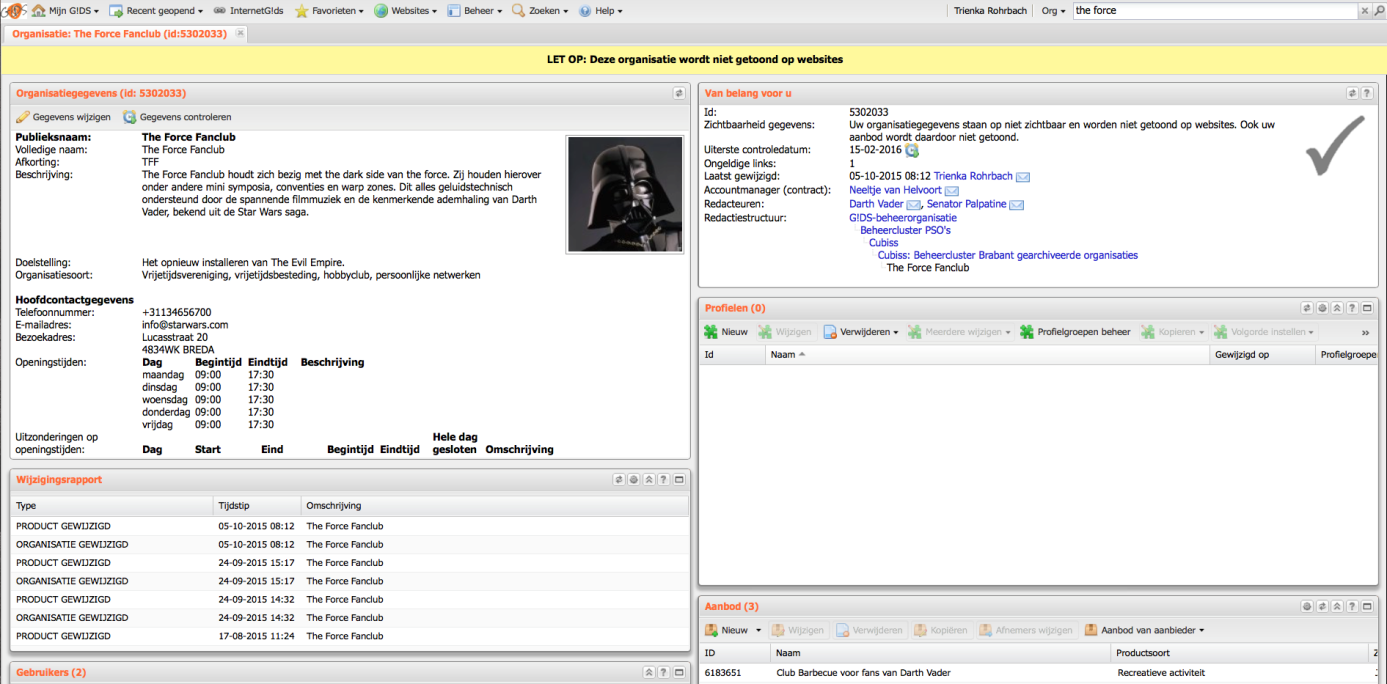Click mail icon next to Trienka Rohrbach
1387x684 pixels.
pyautogui.click(x=1023, y=177)
